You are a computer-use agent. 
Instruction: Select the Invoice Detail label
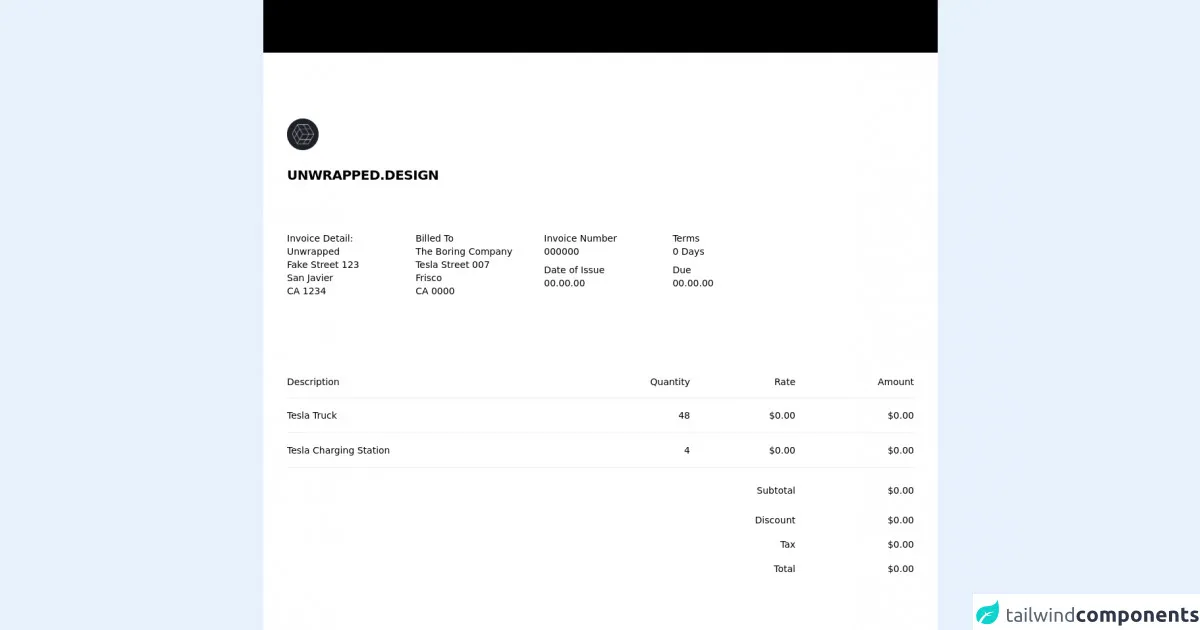pos(320,238)
